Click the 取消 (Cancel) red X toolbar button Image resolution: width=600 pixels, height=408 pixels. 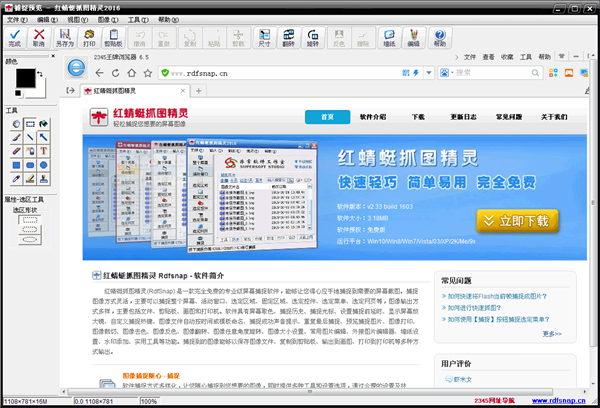coord(38,39)
